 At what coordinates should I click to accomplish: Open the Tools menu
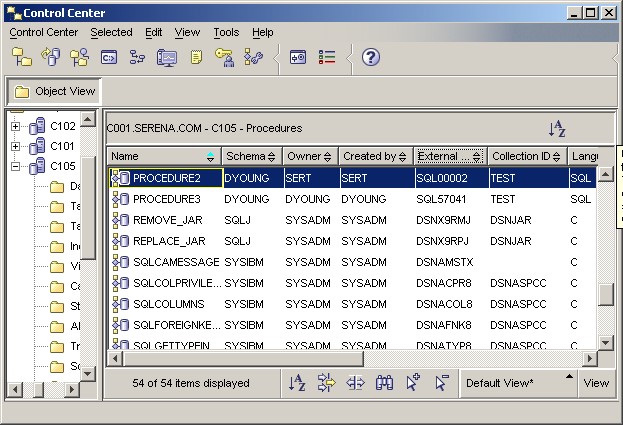tap(226, 32)
